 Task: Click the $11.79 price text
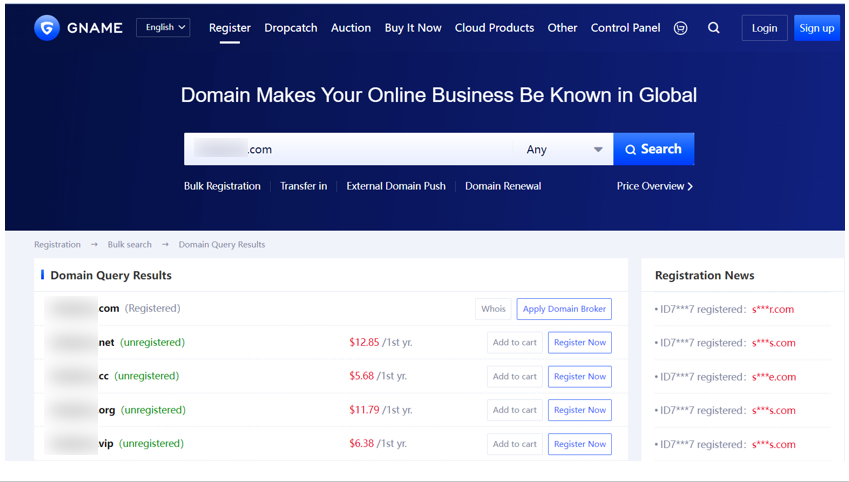[x=364, y=410]
